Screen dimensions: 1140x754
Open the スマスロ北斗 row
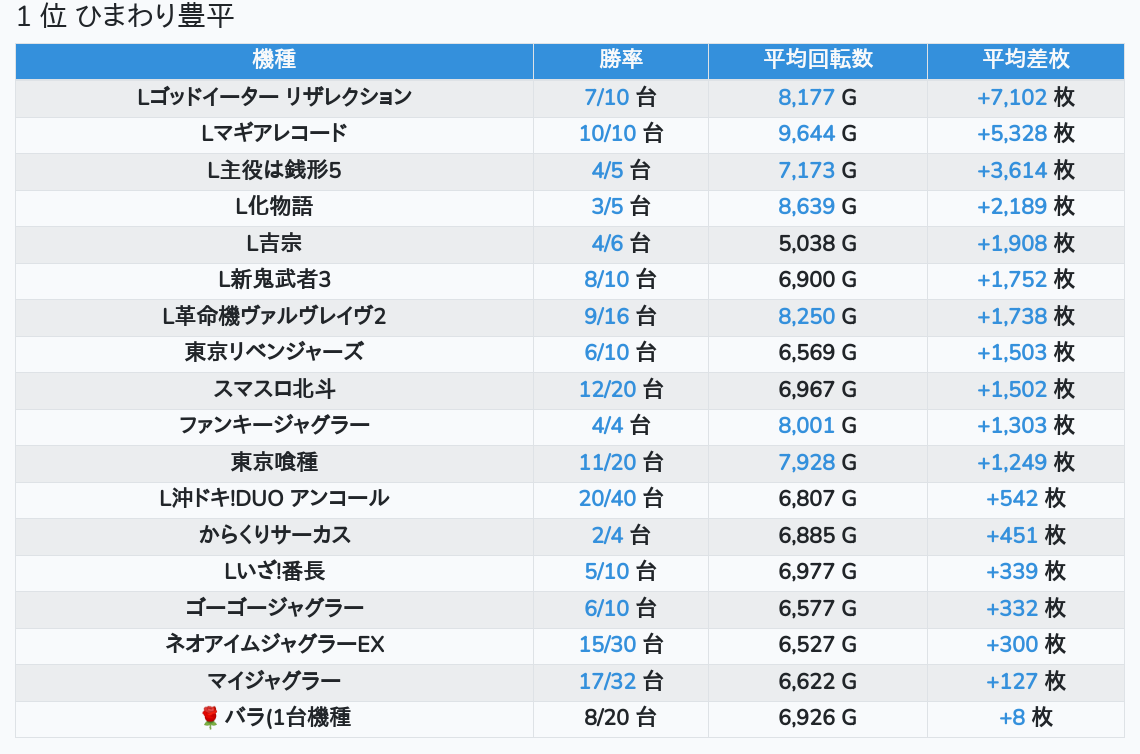(x=274, y=389)
